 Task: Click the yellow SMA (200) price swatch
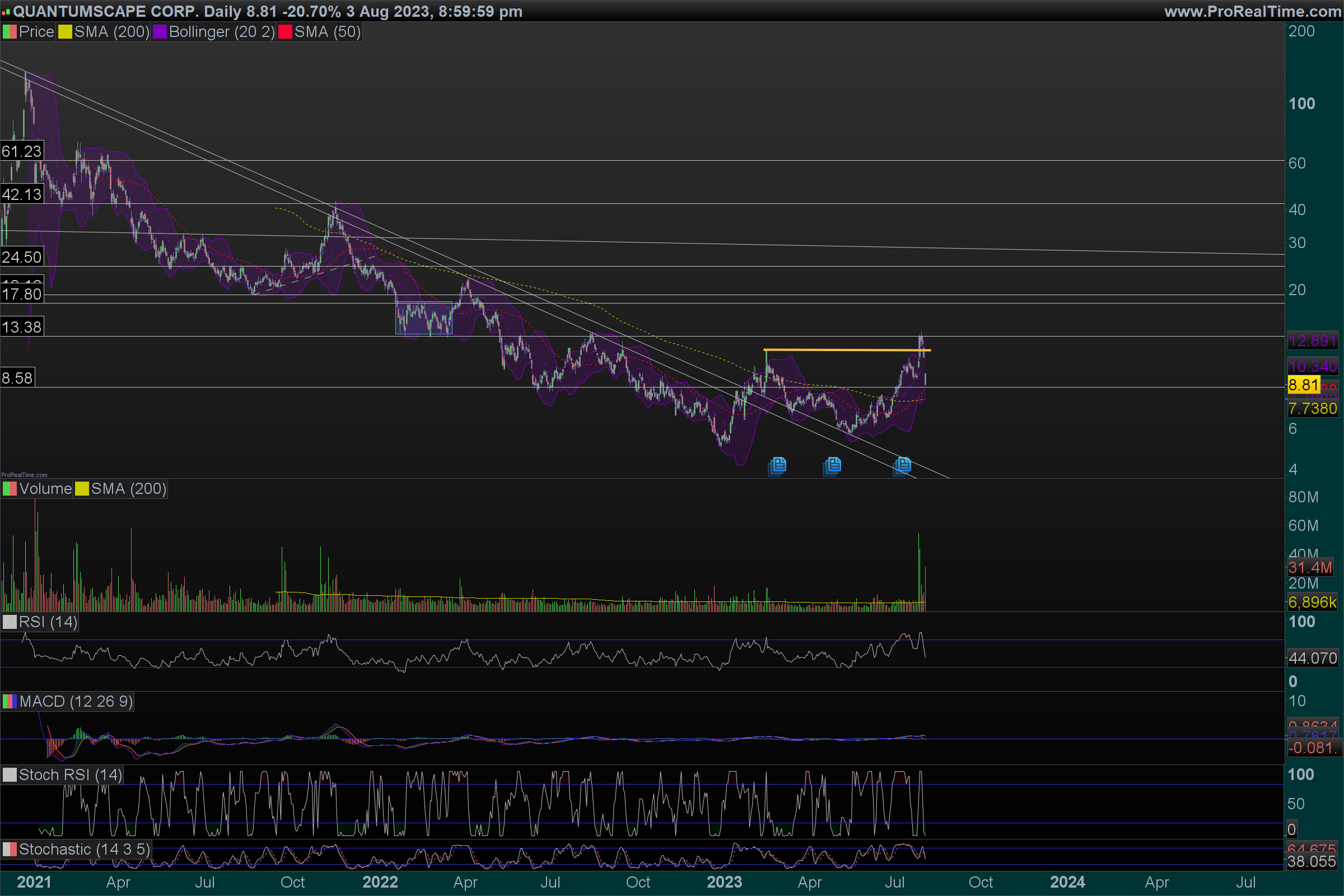pyautogui.click(x=65, y=32)
